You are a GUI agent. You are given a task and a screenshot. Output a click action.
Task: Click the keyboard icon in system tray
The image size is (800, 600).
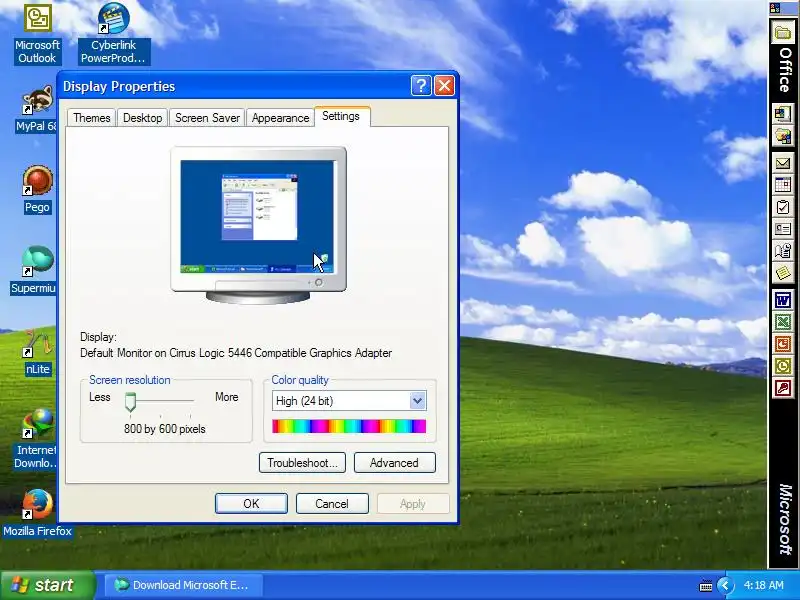pos(706,585)
